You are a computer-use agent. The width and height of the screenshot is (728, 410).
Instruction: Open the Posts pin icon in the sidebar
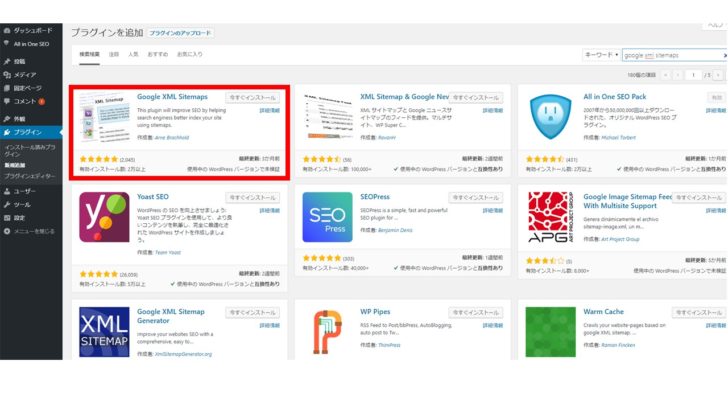[x=7, y=61]
